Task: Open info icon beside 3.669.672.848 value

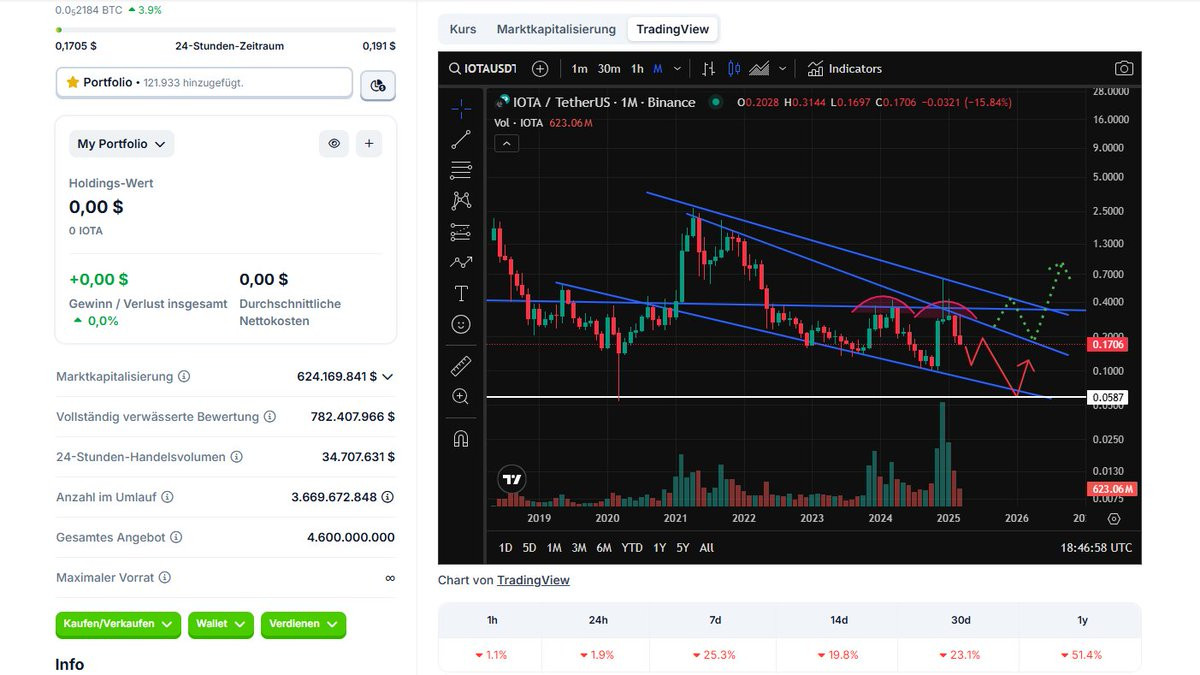Action: 388,497
